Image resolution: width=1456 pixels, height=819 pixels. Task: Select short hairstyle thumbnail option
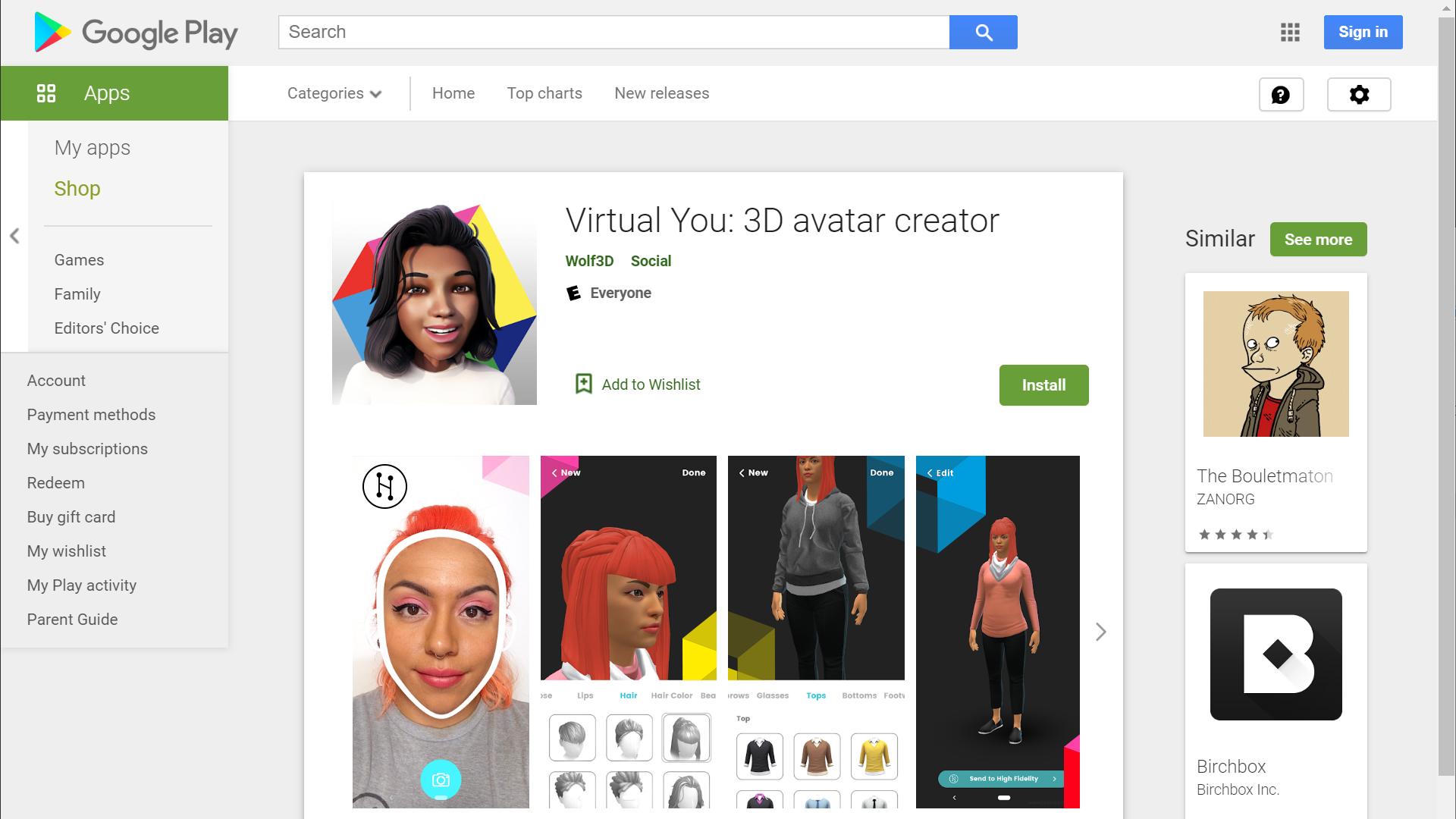pos(573,736)
